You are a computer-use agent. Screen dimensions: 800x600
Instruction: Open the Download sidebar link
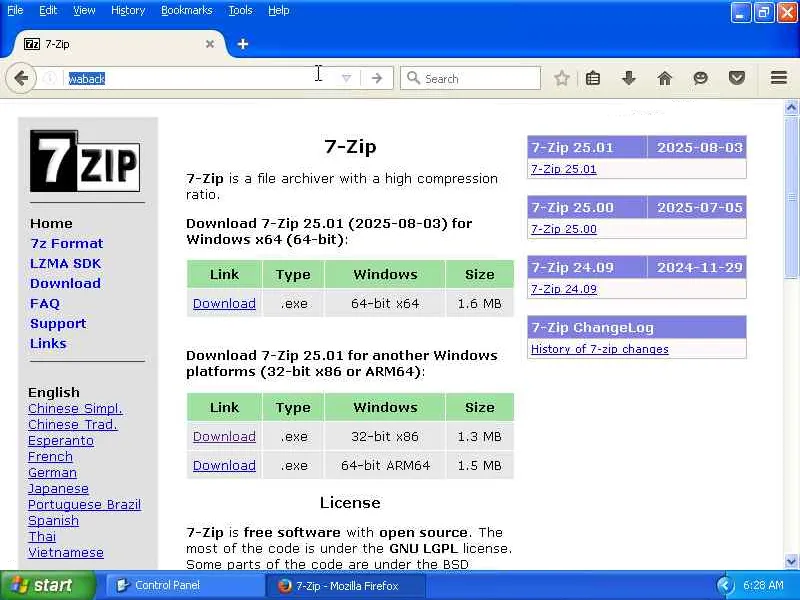point(65,283)
